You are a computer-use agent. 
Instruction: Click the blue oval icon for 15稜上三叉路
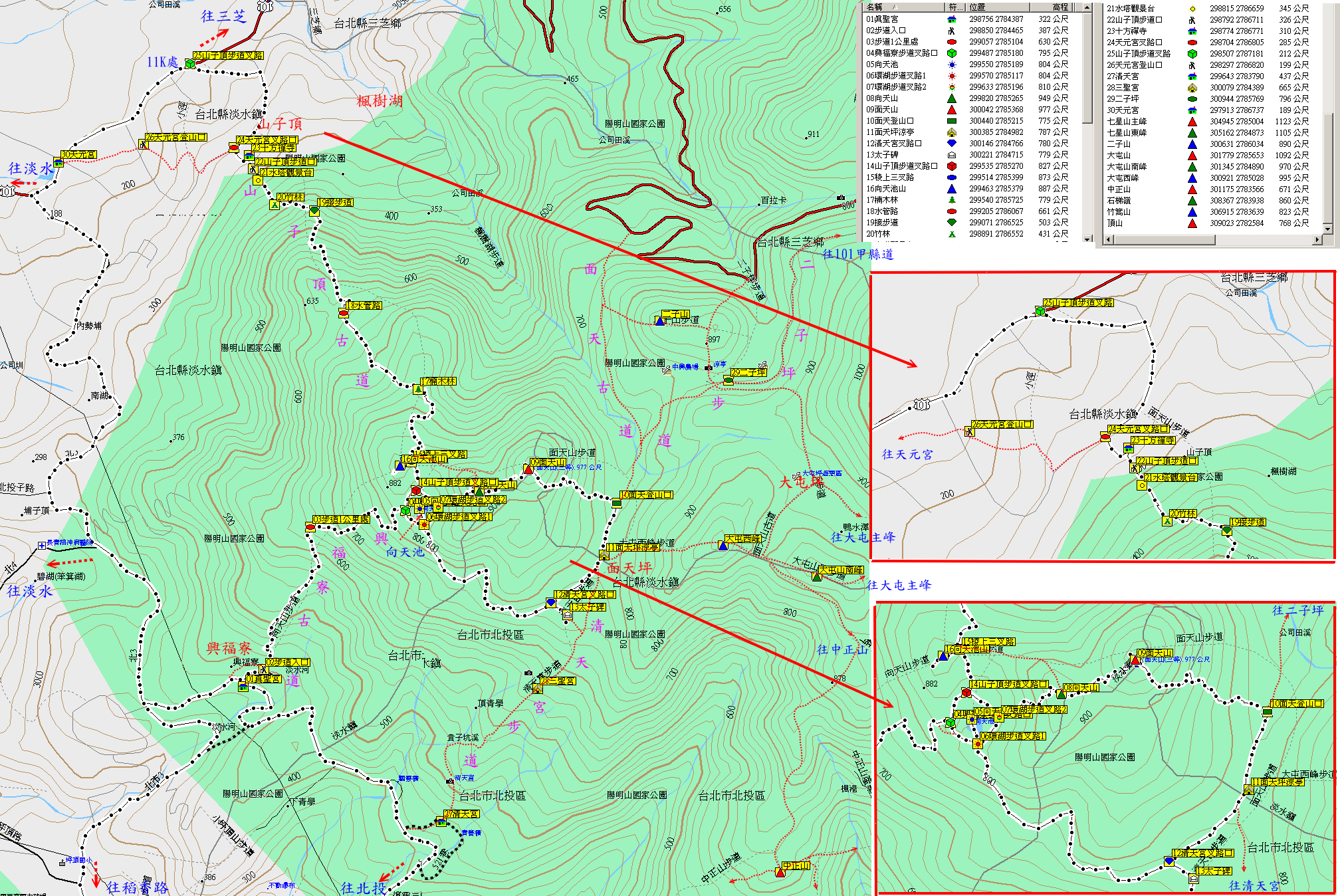pyautogui.click(x=951, y=177)
